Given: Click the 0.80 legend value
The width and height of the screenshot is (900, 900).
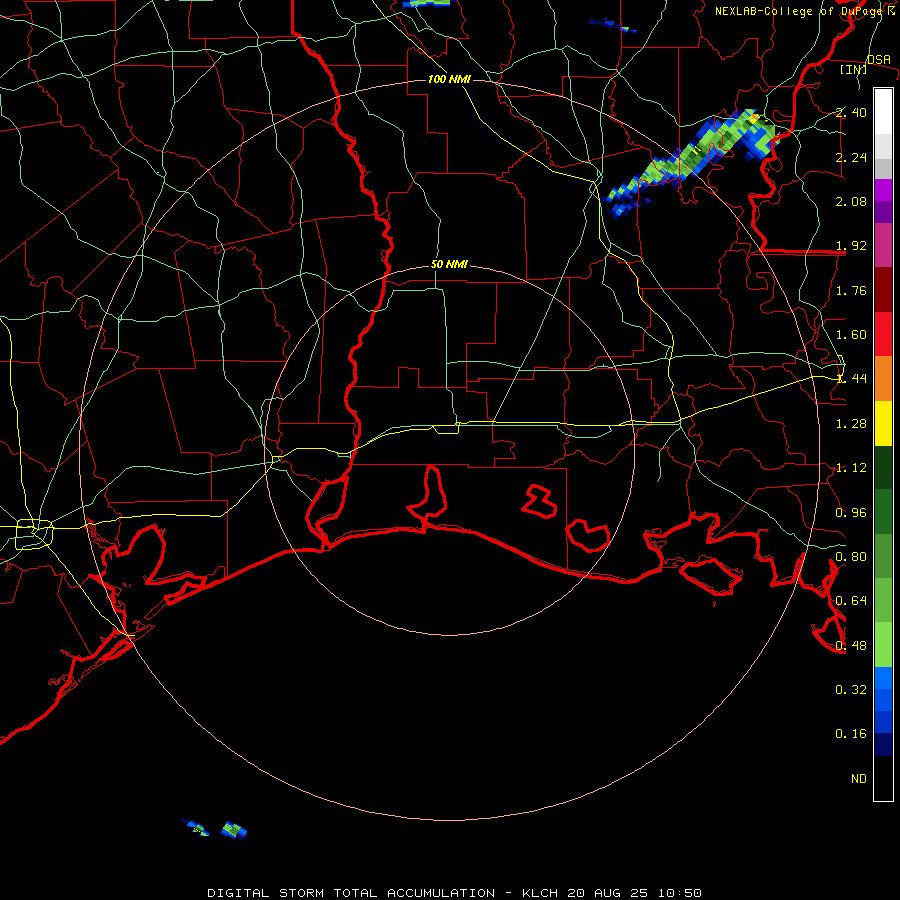Looking at the screenshot, I should click(851, 557).
